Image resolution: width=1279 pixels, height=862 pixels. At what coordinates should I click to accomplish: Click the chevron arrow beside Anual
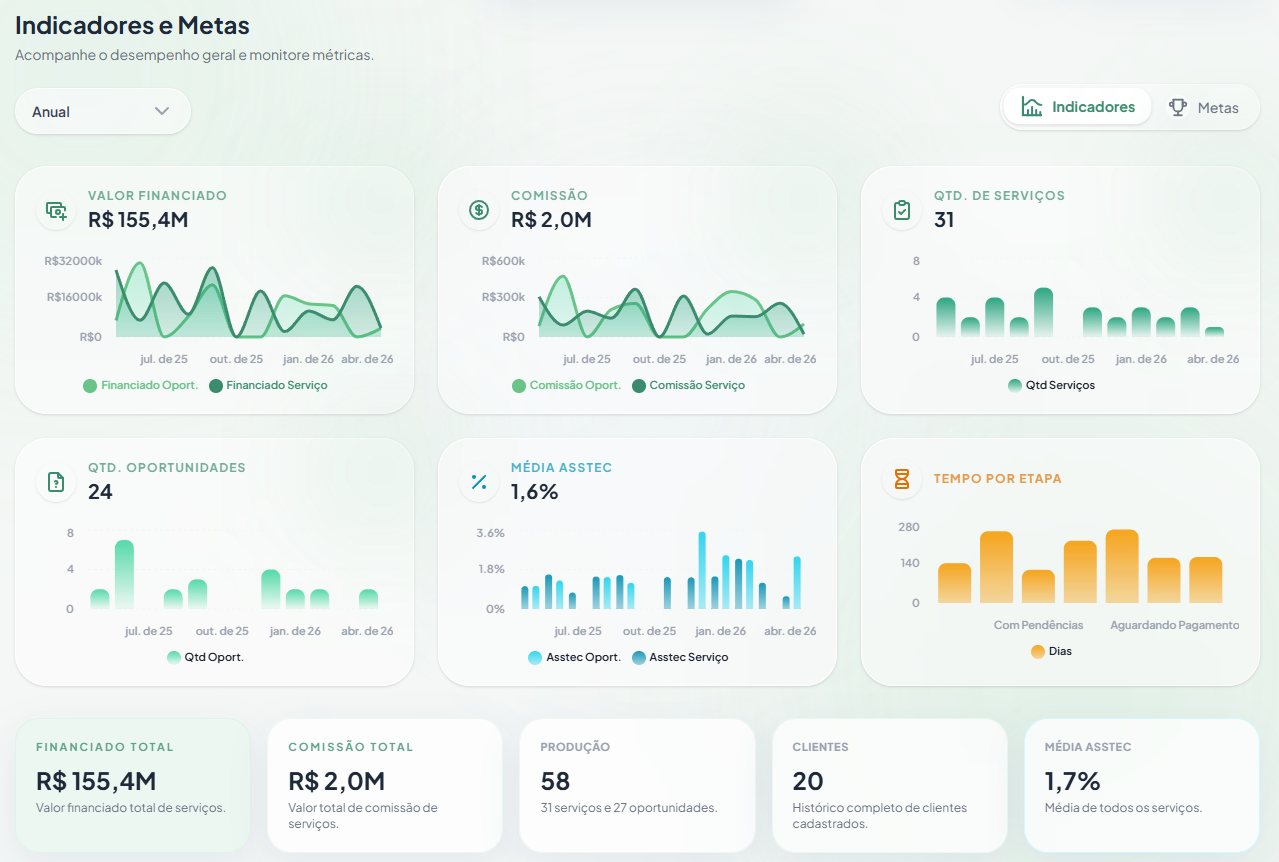(x=162, y=111)
